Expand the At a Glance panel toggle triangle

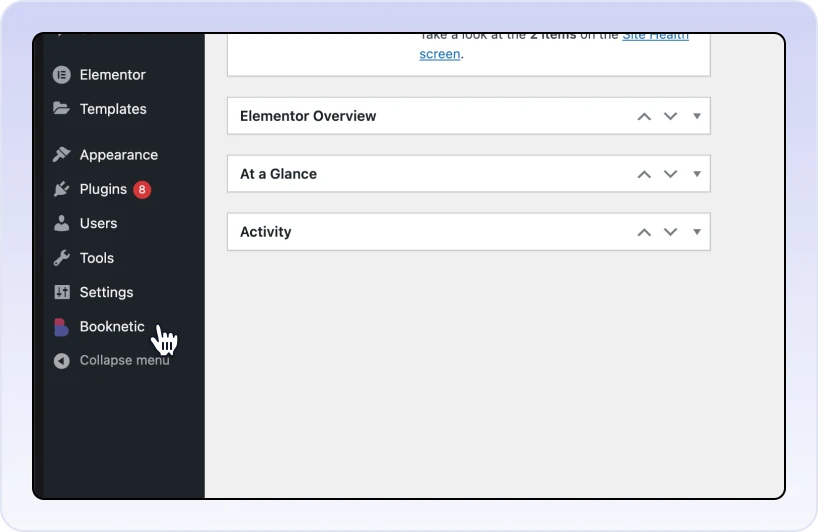[697, 174]
